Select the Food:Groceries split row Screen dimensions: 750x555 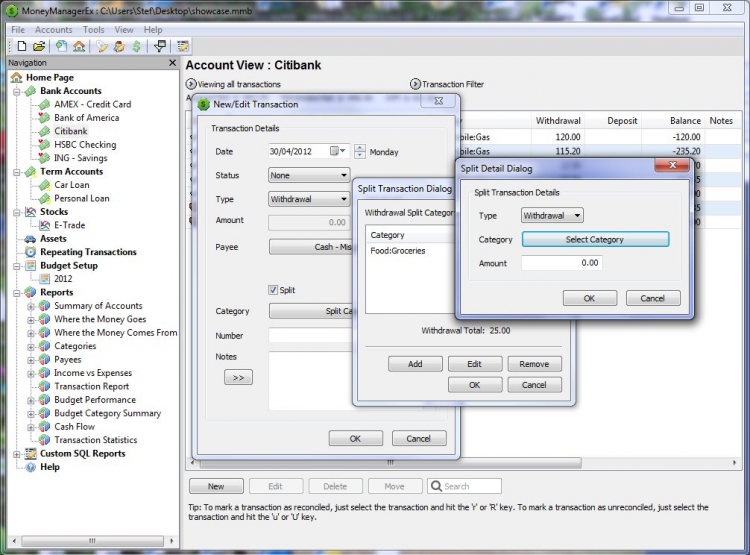click(x=409, y=251)
